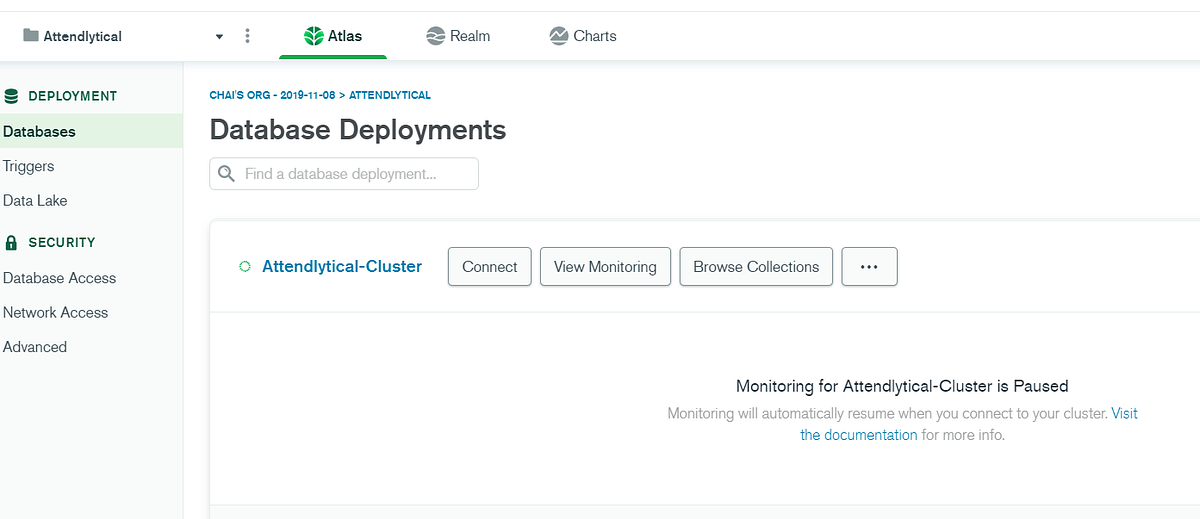Open the vertical three-dot project menu
1200x519 pixels.
click(x=248, y=36)
